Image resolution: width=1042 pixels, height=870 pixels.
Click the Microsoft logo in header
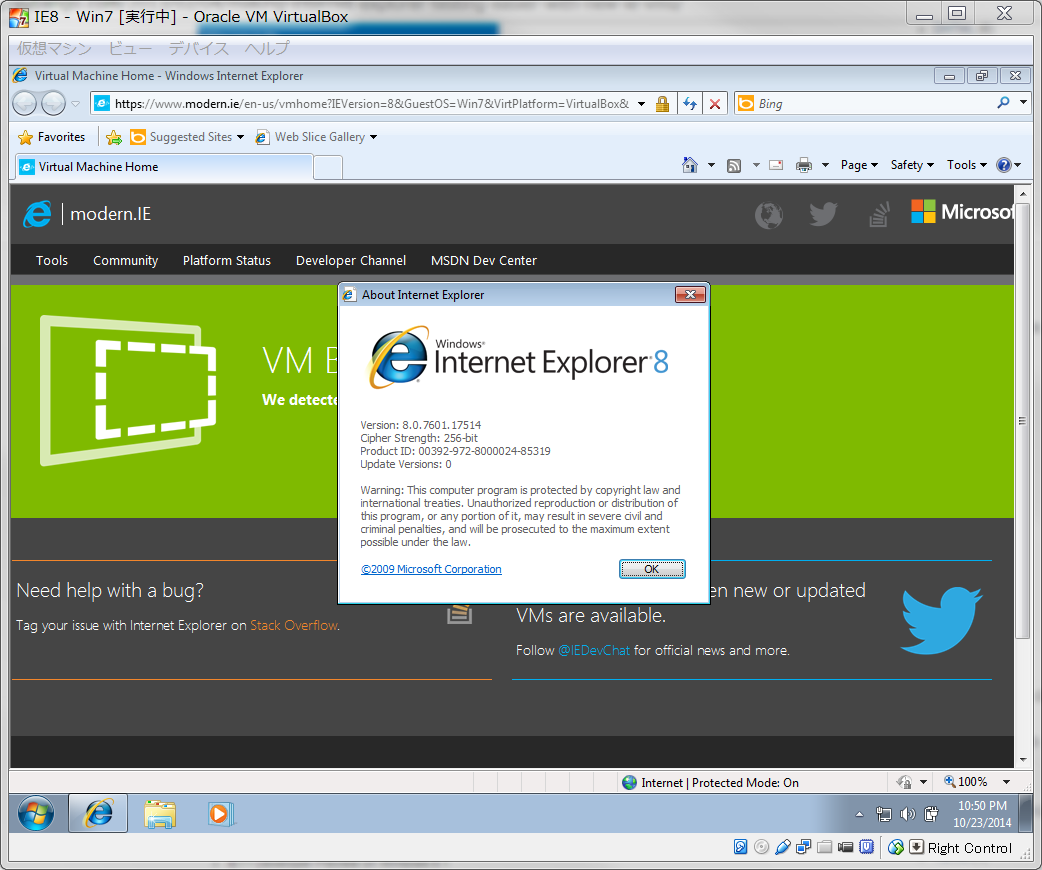(962, 212)
